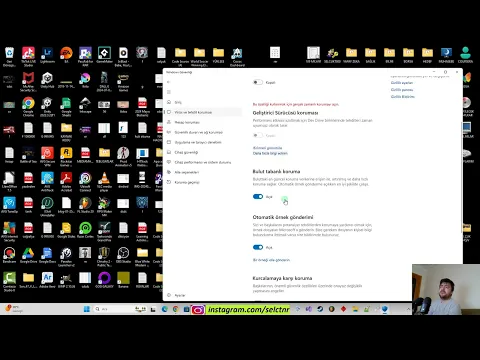
Task: Click the Bir örneği elle gönderin link
Action: click(271, 260)
